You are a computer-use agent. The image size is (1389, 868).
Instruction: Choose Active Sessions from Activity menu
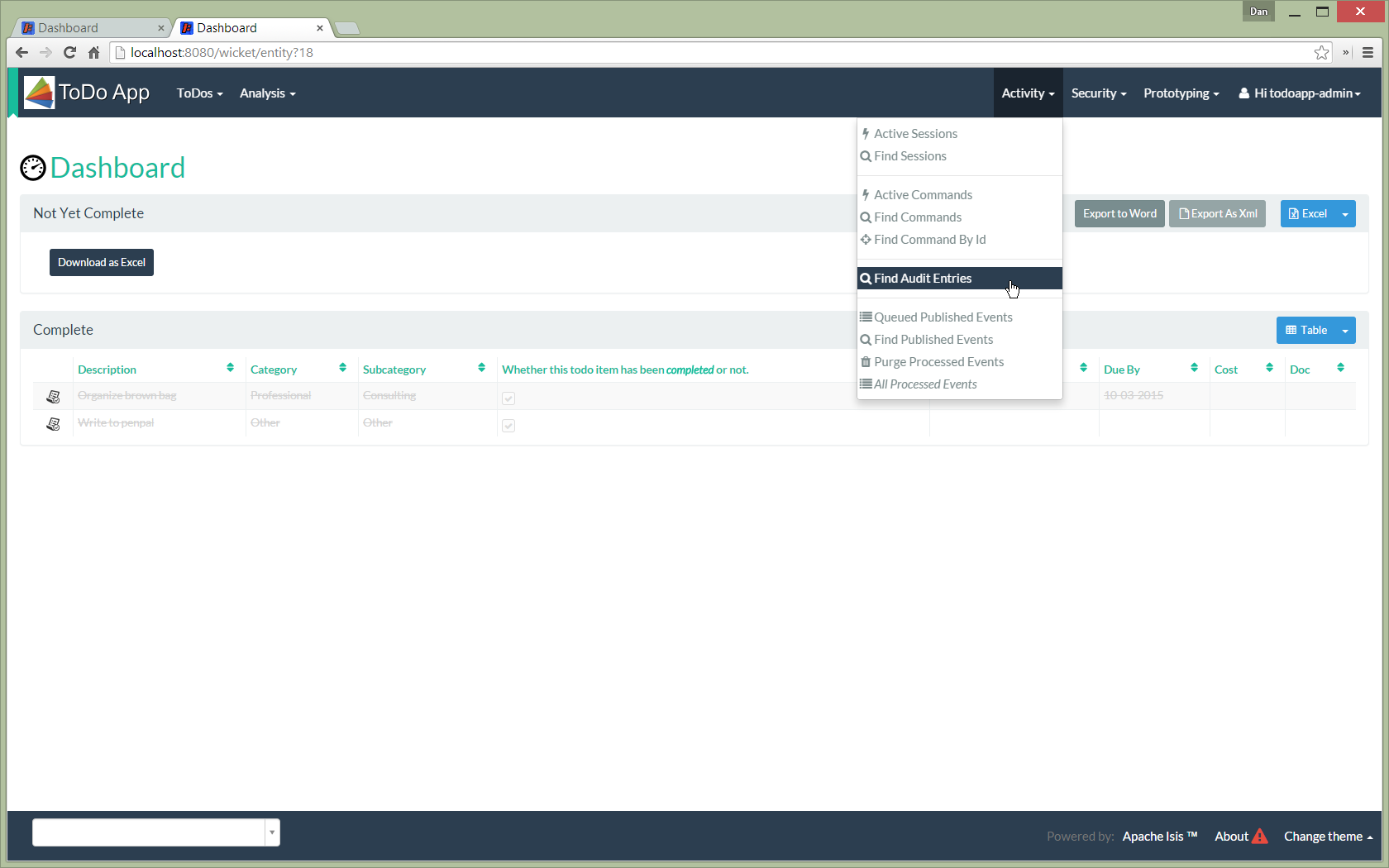(x=915, y=134)
